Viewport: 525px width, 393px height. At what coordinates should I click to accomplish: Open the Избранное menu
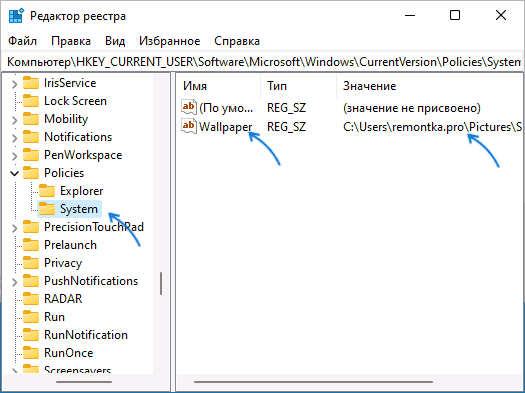click(169, 41)
